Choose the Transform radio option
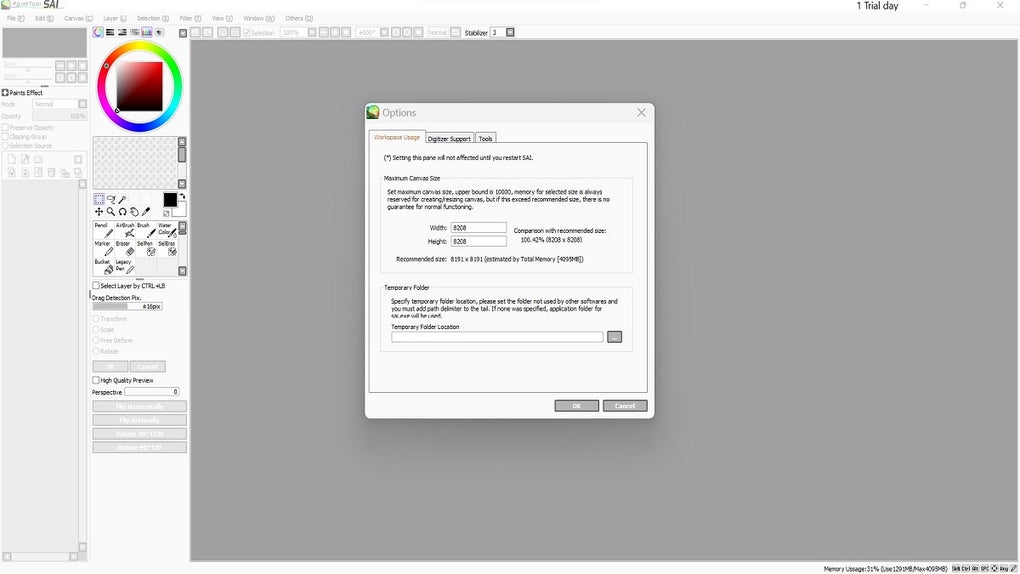This screenshot has height=574, width=1020. tap(96, 319)
